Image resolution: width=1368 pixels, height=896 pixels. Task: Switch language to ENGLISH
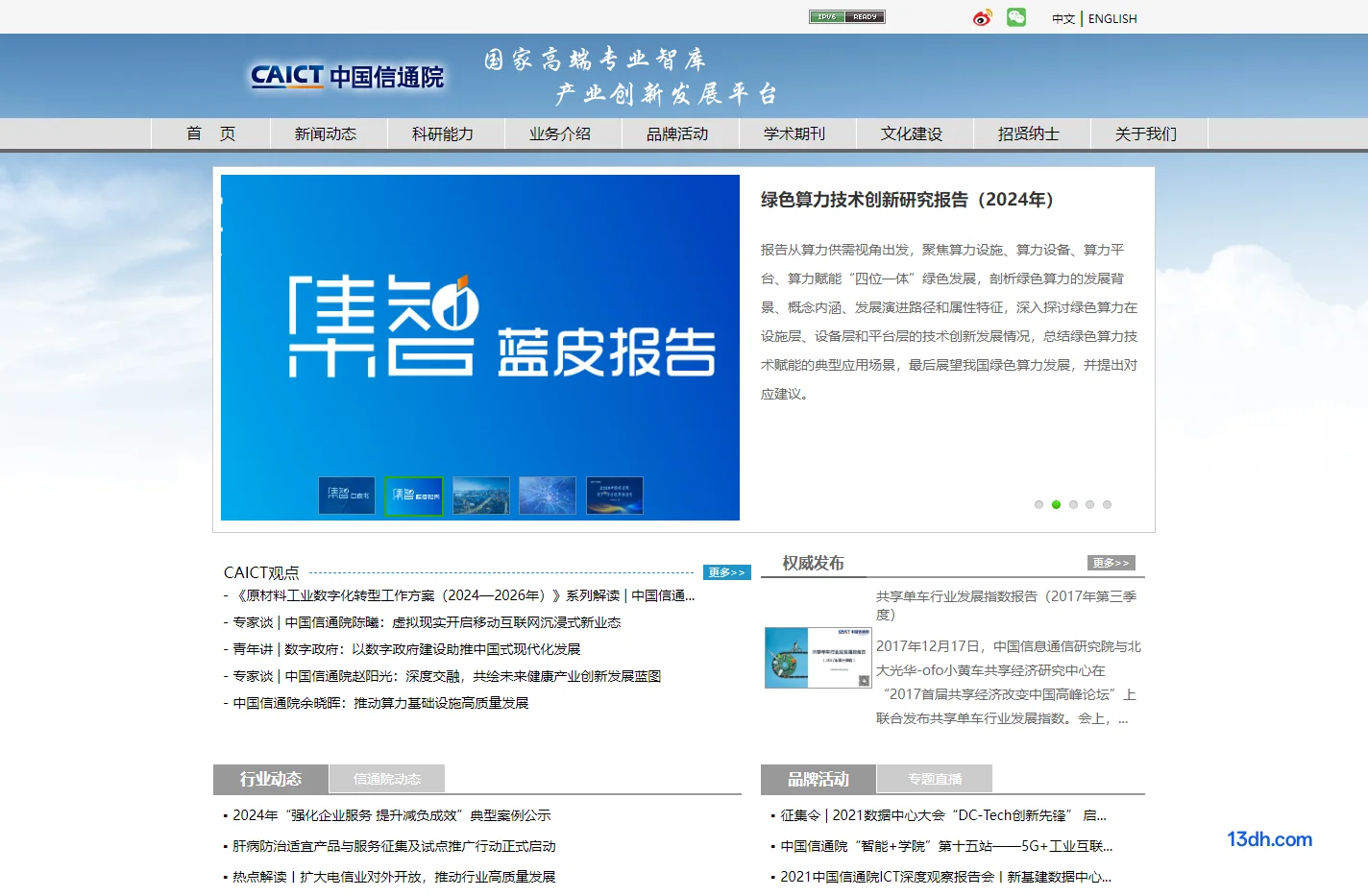pos(1112,18)
